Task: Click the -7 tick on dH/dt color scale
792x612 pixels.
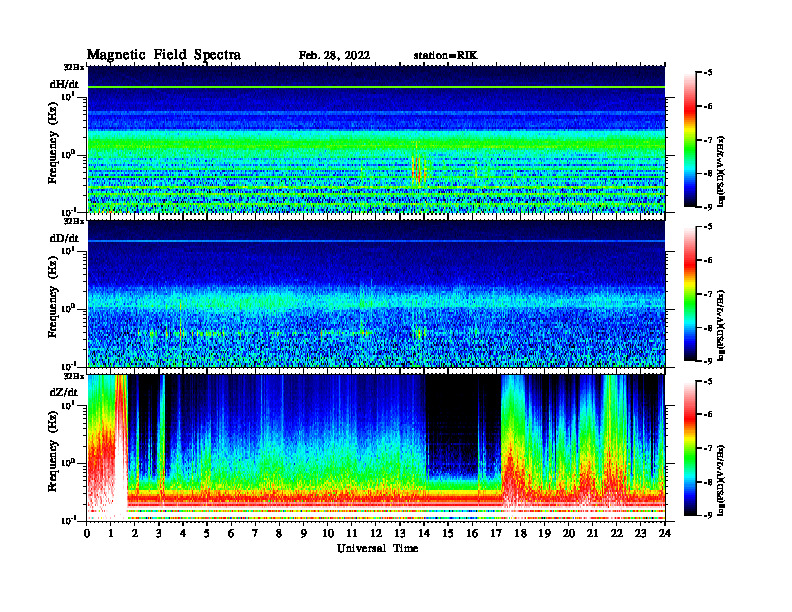Action: pos(708,140)
